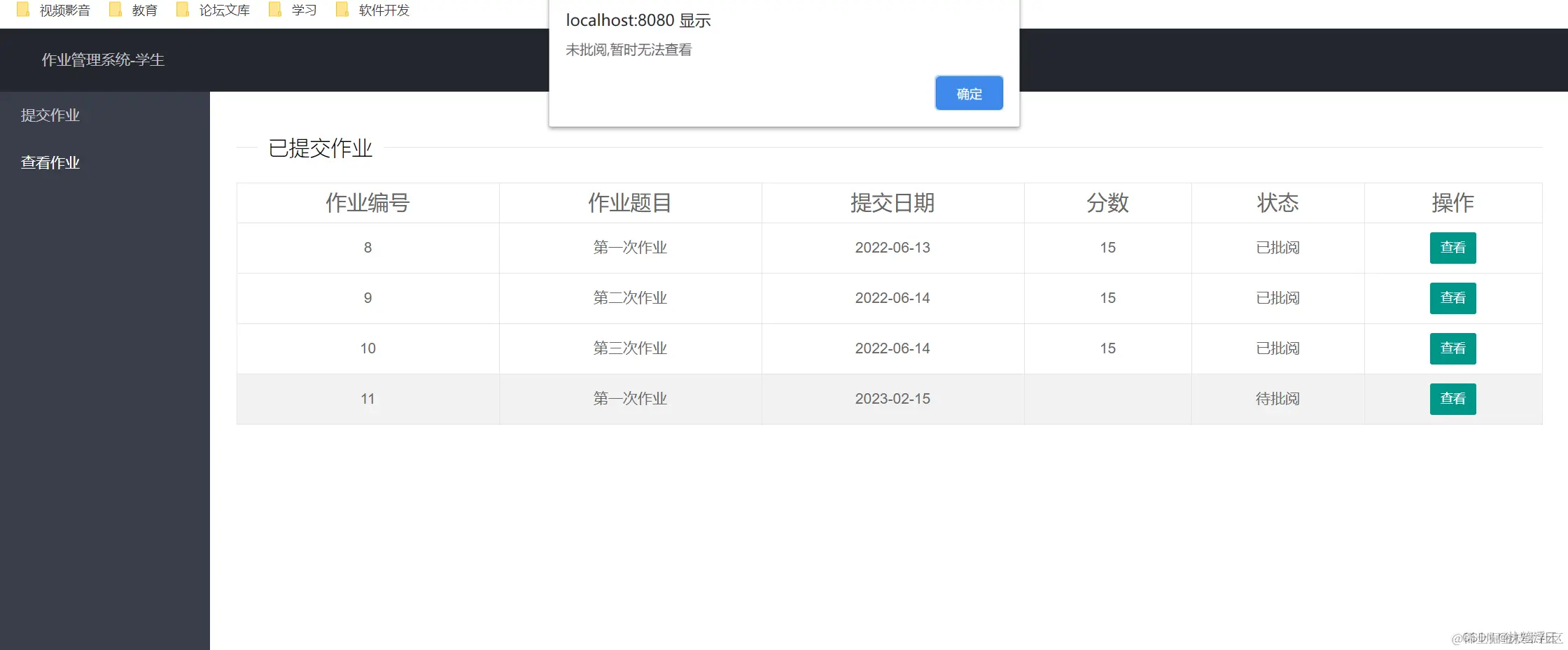Open the 学习 bookmark folder
Viewport: 1568px width, 650px height.
[x=293, y=10]
